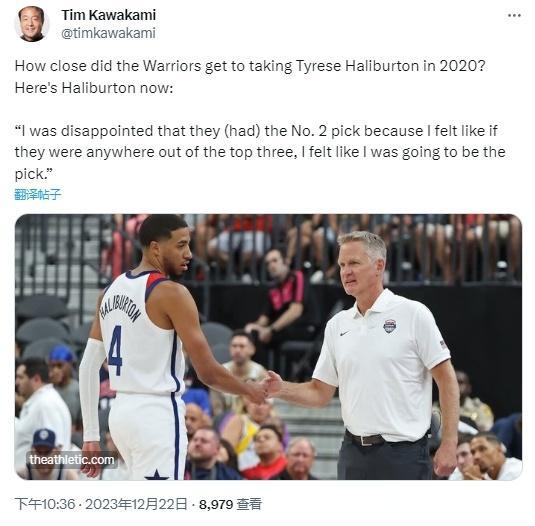Screen dimensions: 535x526
Task: Visit the @timkawakami handle link
Action: click(x=109, y=33)
